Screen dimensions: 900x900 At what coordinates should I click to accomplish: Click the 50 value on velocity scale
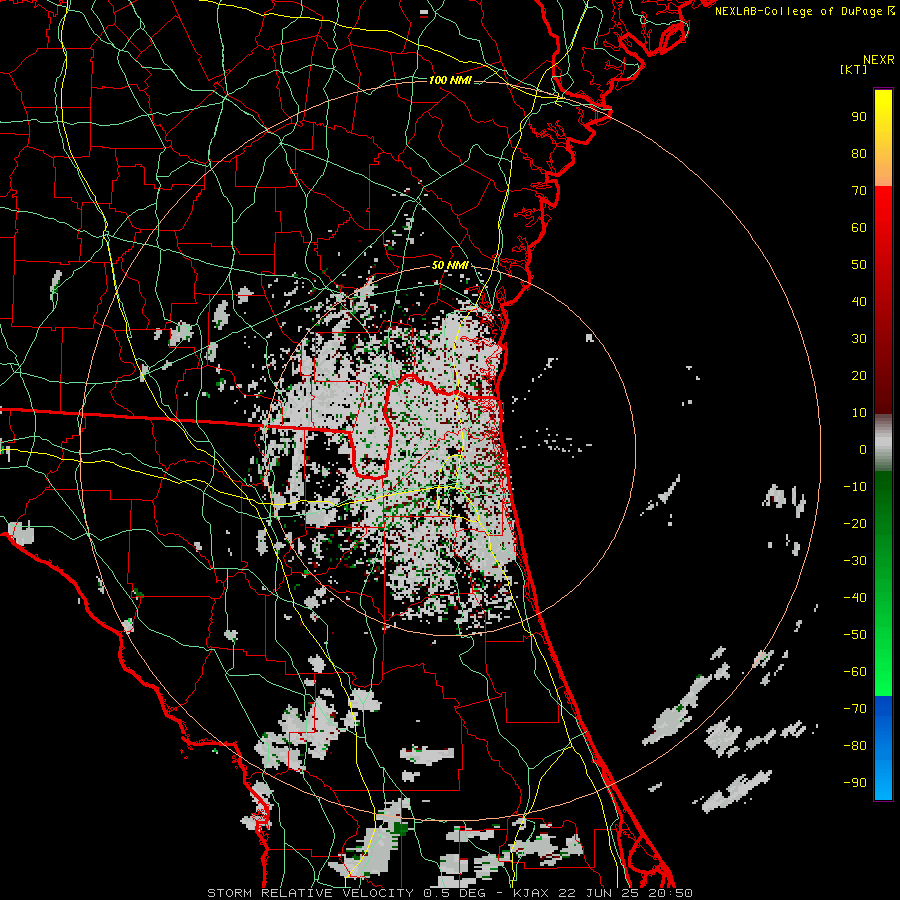[859, 265]
